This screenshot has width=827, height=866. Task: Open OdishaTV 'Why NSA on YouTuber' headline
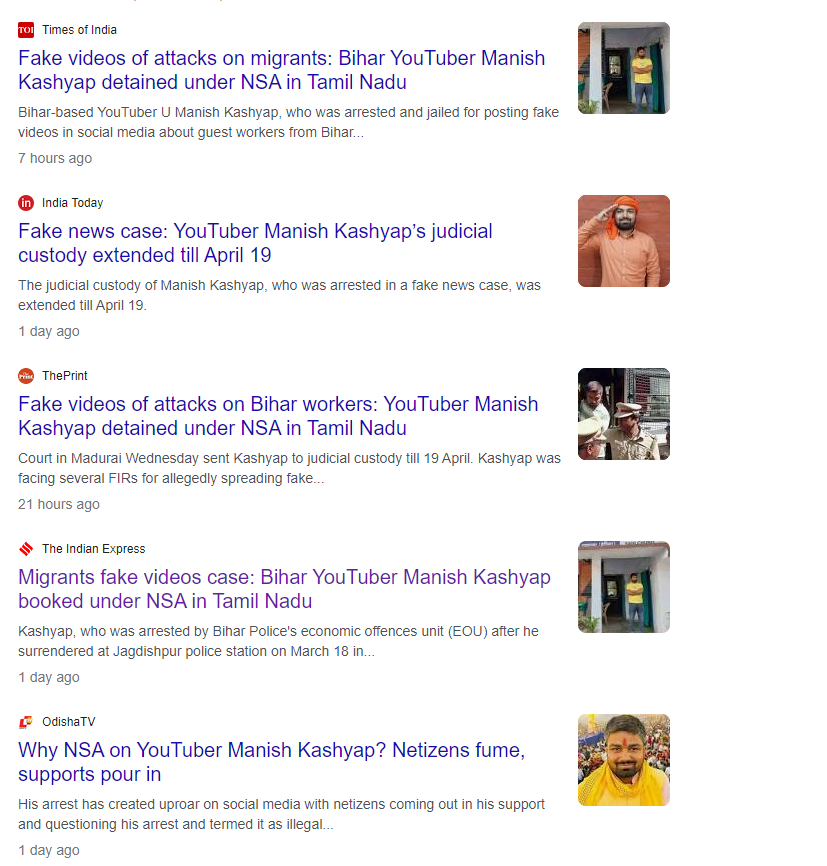(x=272, y=762)
